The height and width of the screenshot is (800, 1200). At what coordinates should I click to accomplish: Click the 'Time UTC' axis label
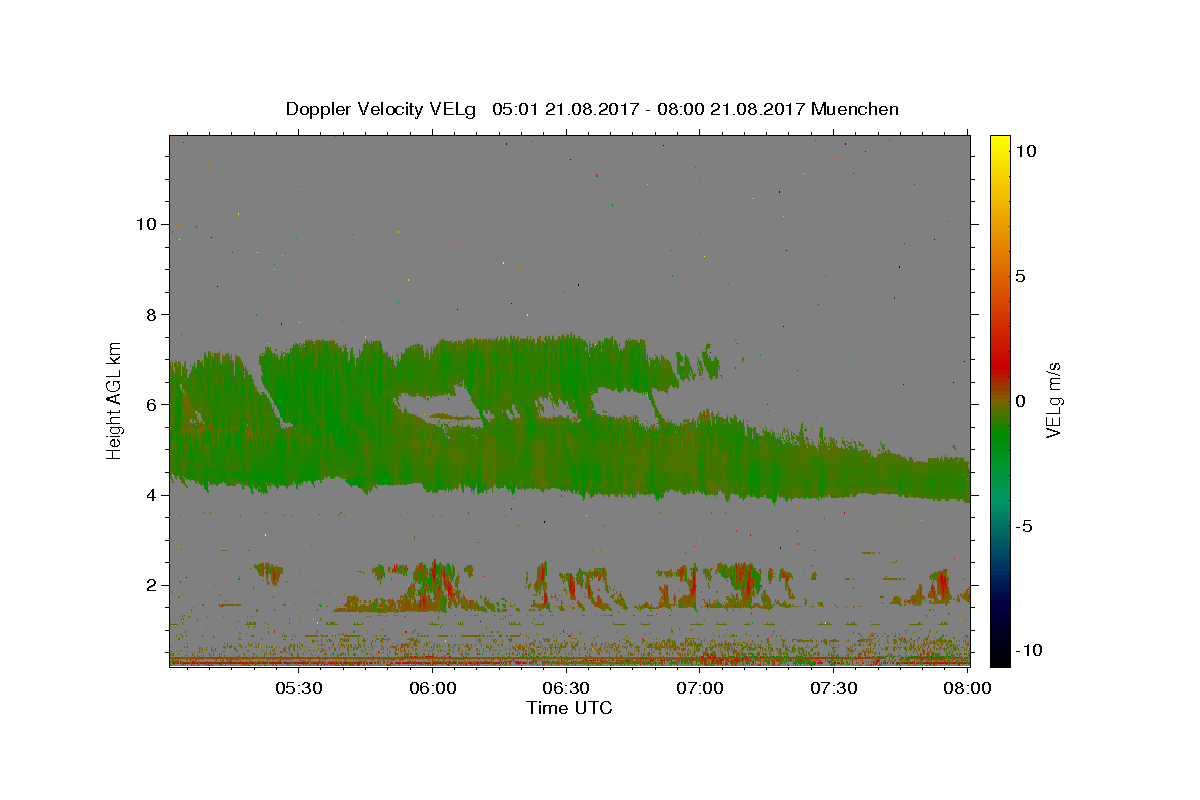pyautogui.click(x=569, y=708)
